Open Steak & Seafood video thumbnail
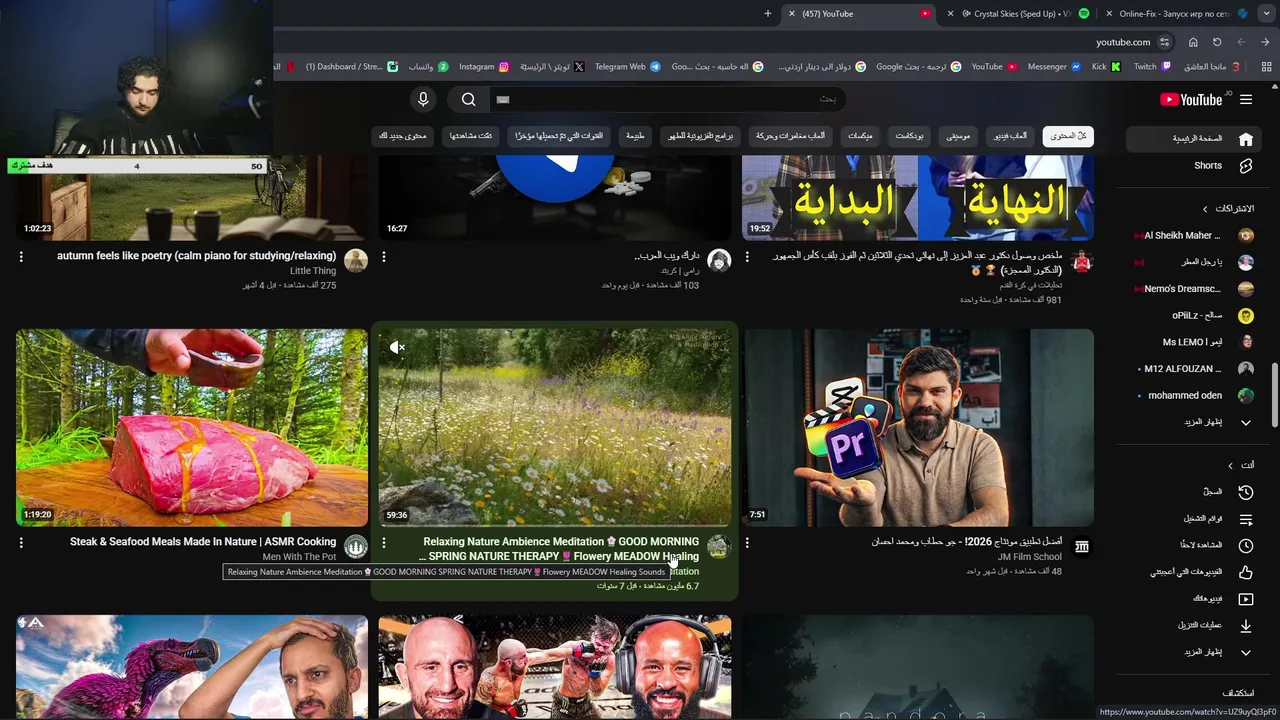Image resolution: width=1280 pixels, height=720 pixels. [192, 427]
